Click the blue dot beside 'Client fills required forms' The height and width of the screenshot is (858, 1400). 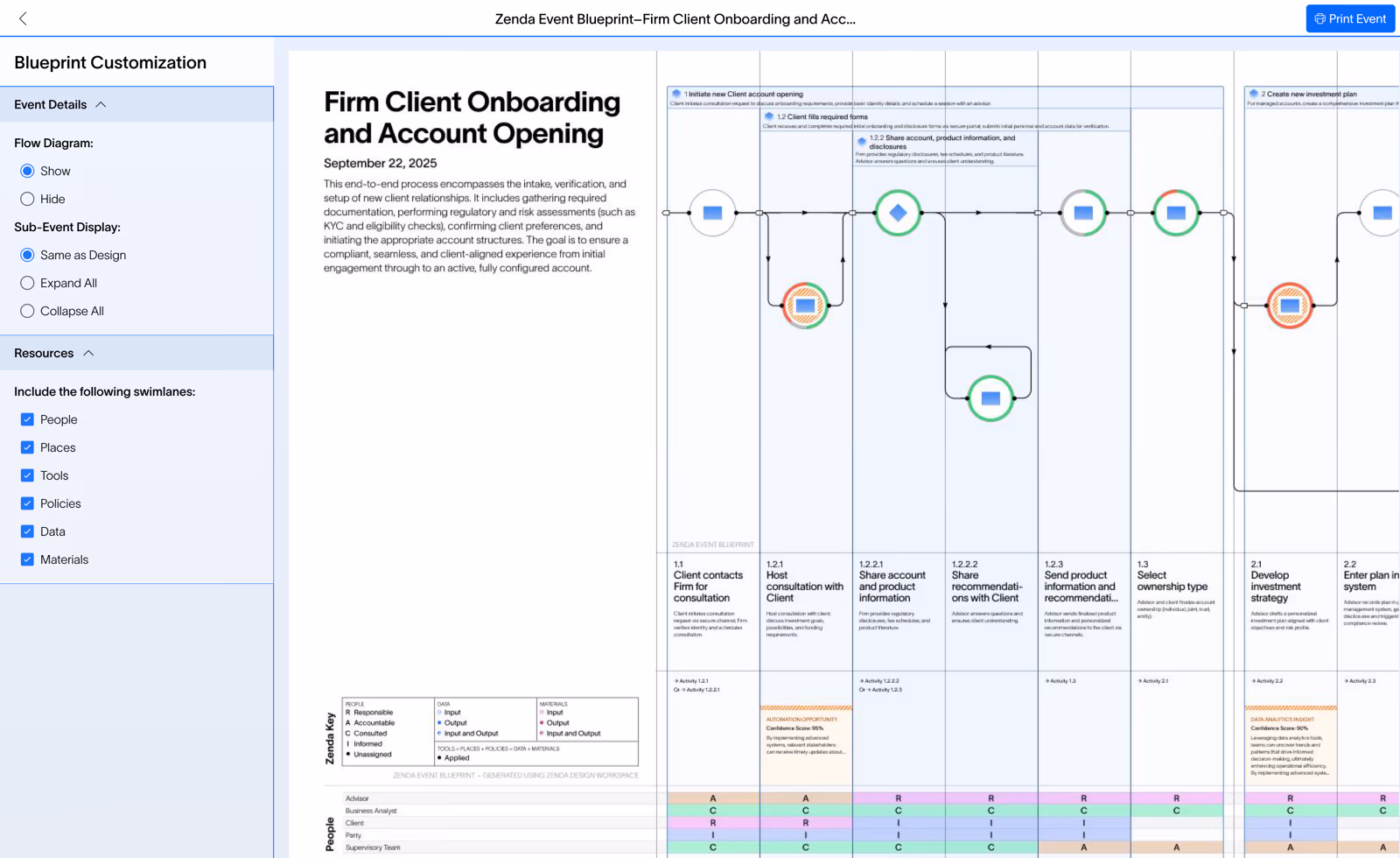pos(769,116)
